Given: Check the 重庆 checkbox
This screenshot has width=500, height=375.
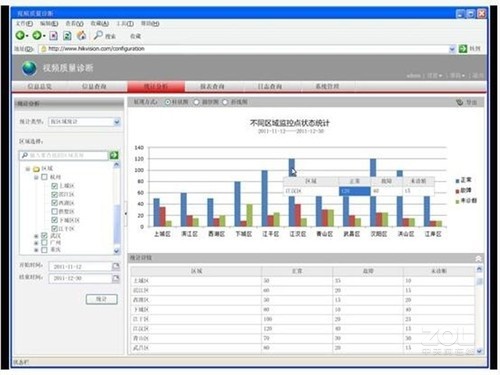Looking at the screenshot, I should tap(44, 249).
